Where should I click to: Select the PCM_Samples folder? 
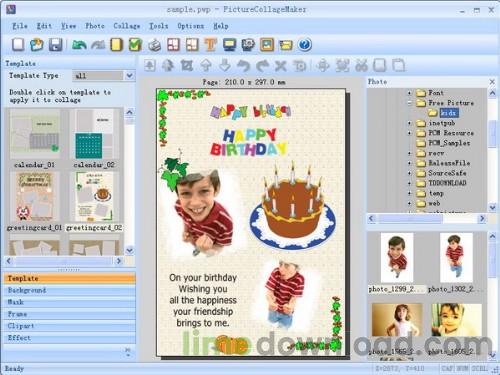(449, 143)
